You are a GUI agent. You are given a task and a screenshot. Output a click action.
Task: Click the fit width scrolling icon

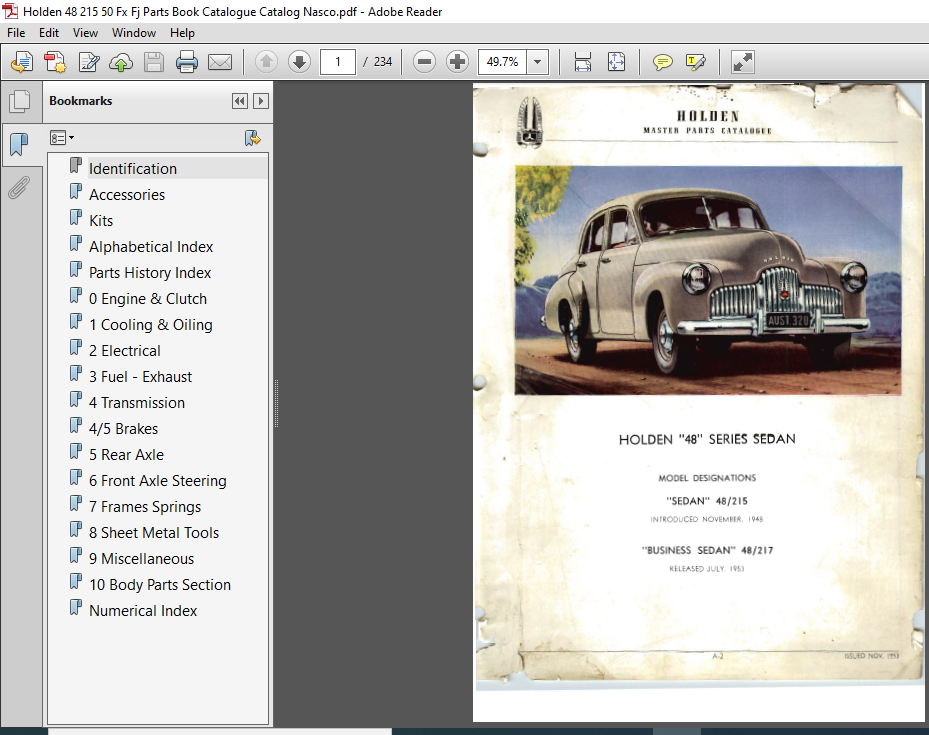582,62
